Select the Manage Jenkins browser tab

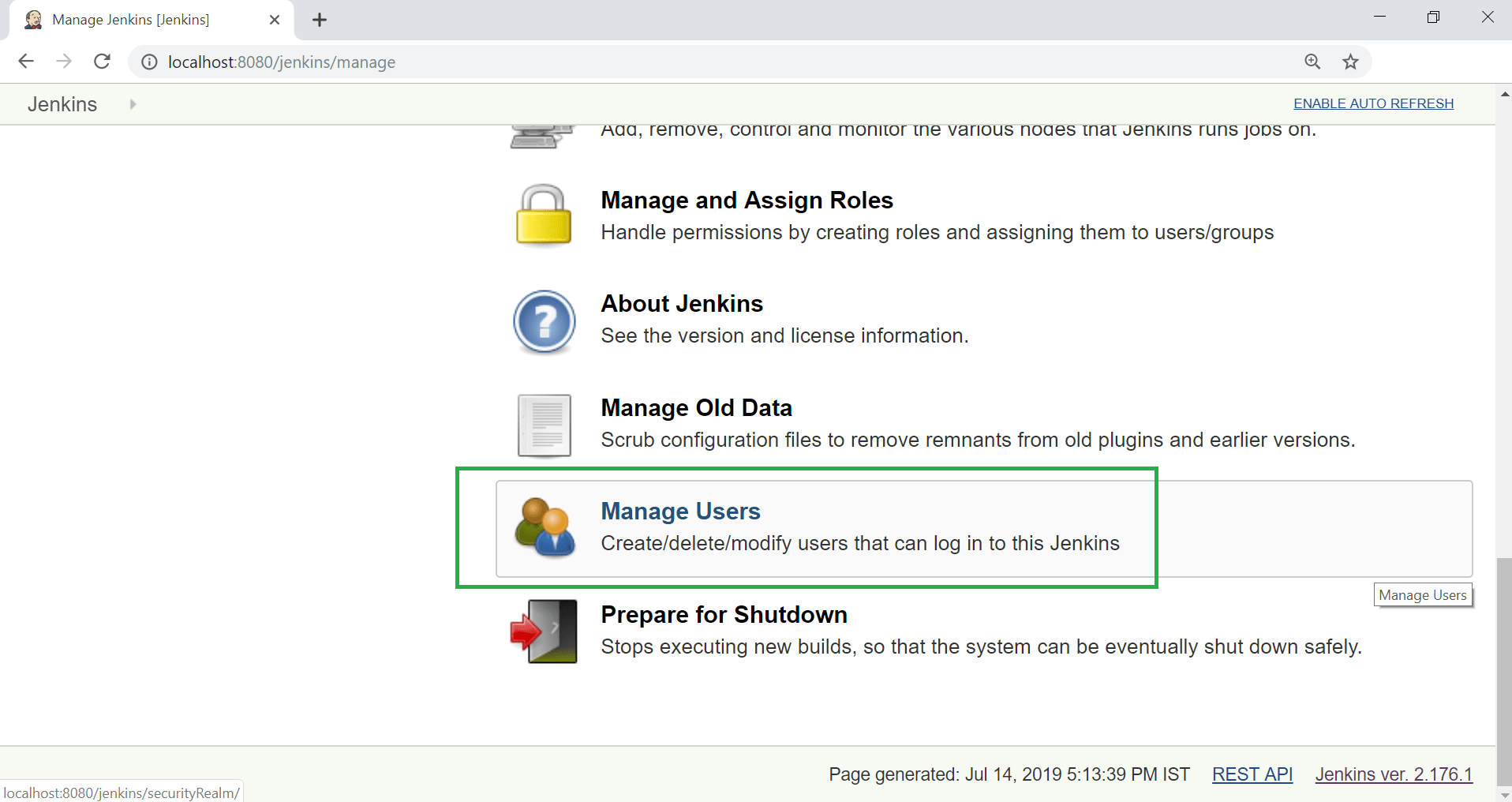click(152, 20)
